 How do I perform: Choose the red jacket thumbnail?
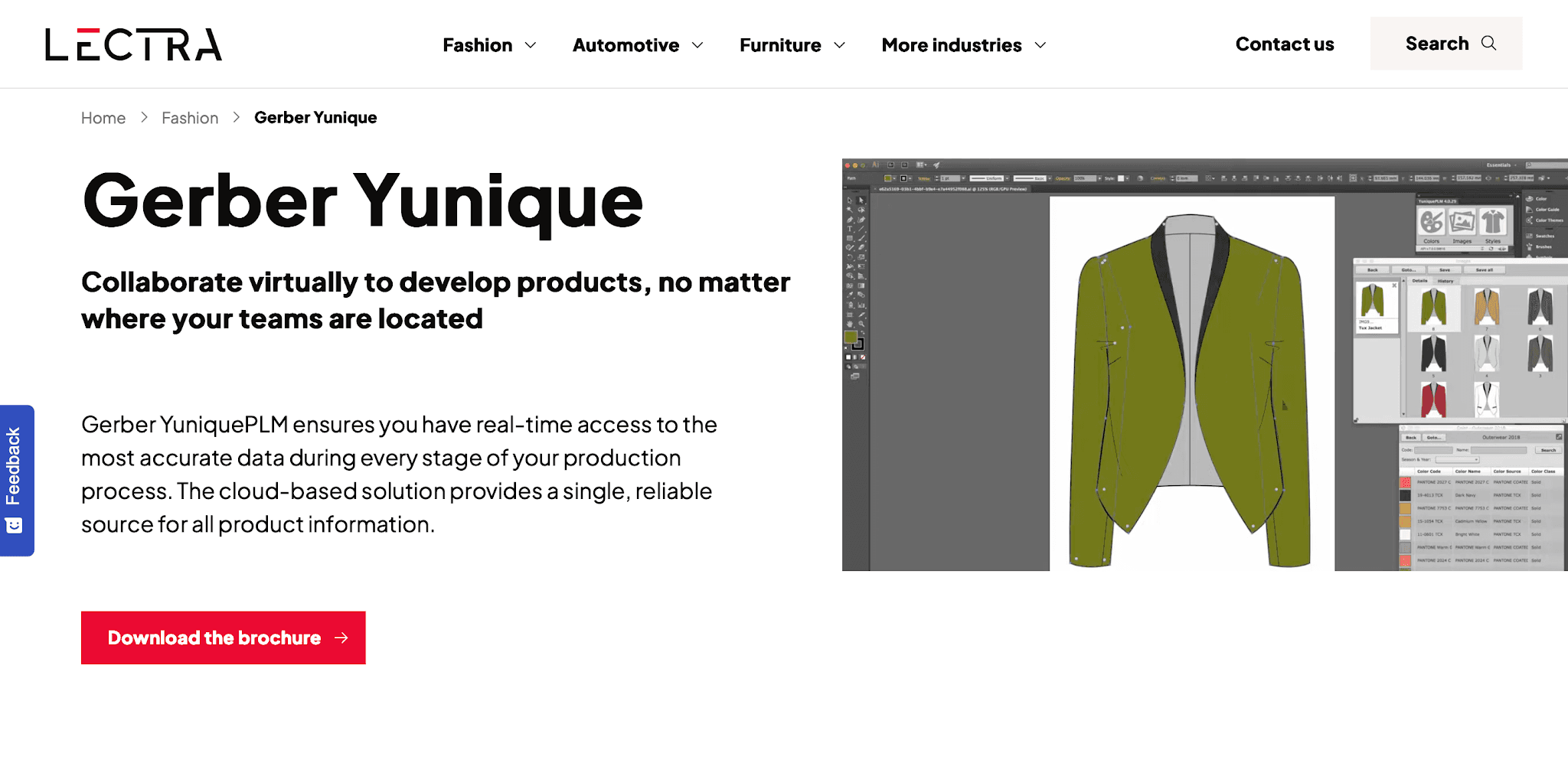[1433, 399]
